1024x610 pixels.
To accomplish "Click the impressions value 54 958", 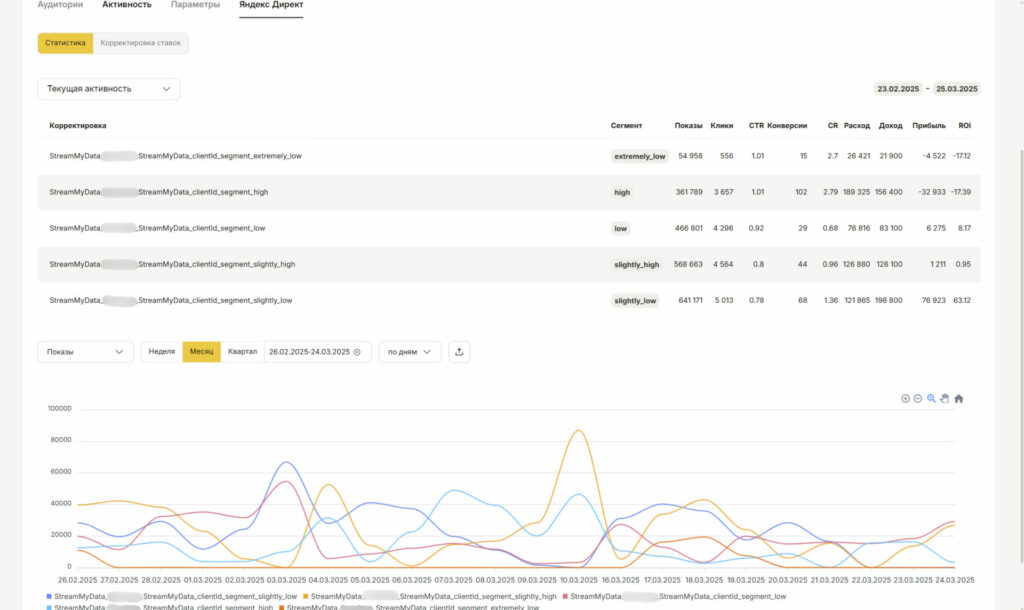I will pyautogui.click(x=690, y=156).
